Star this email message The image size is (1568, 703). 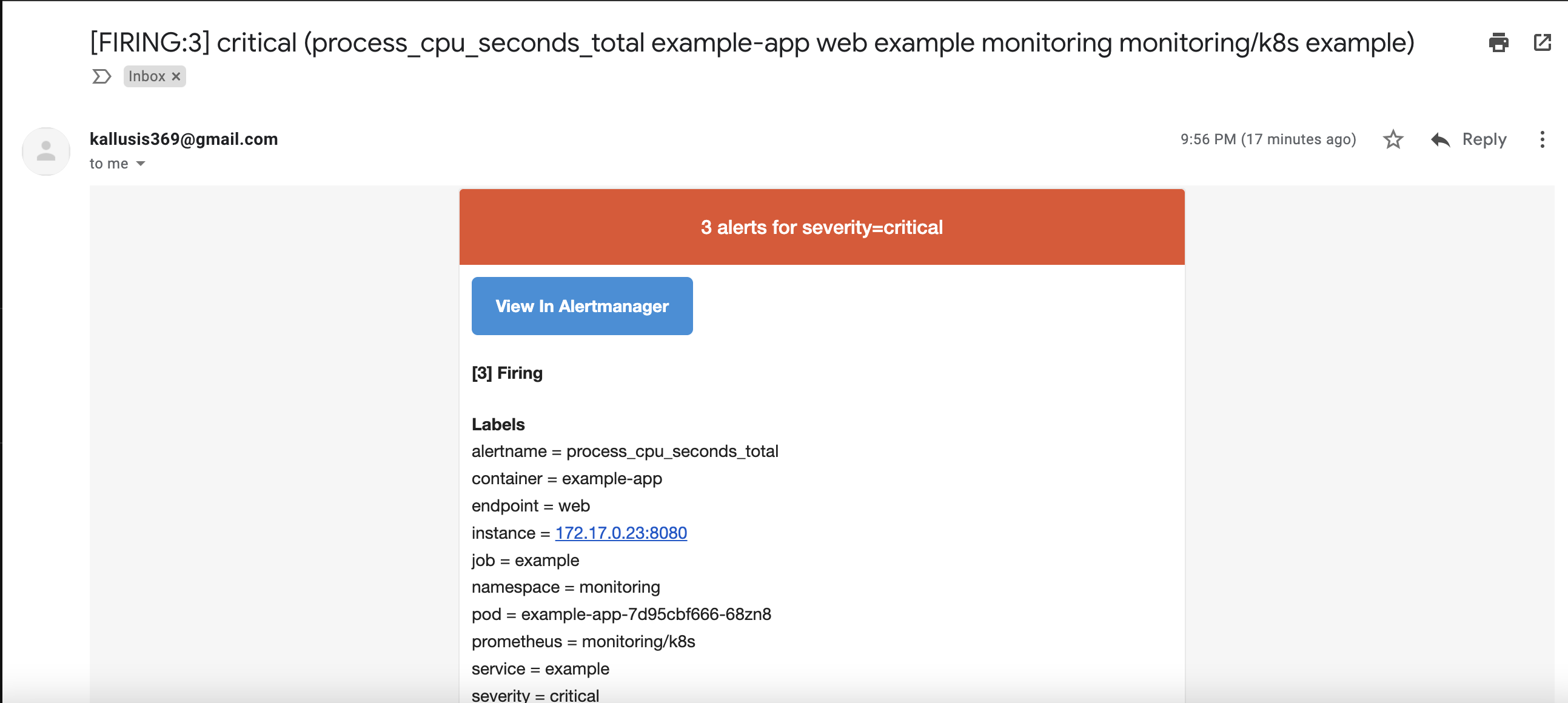(1393, 139)
